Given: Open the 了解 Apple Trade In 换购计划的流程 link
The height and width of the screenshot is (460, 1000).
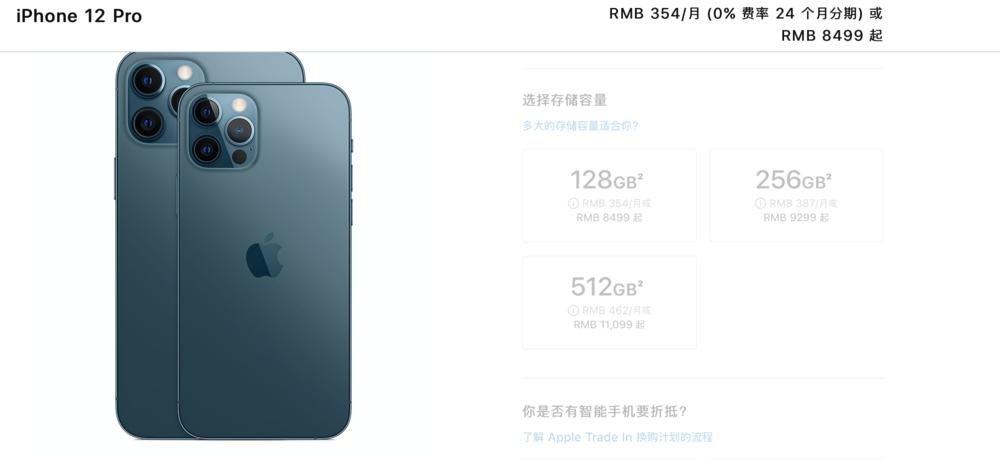Looking at the screenshot, I should 617,437.
